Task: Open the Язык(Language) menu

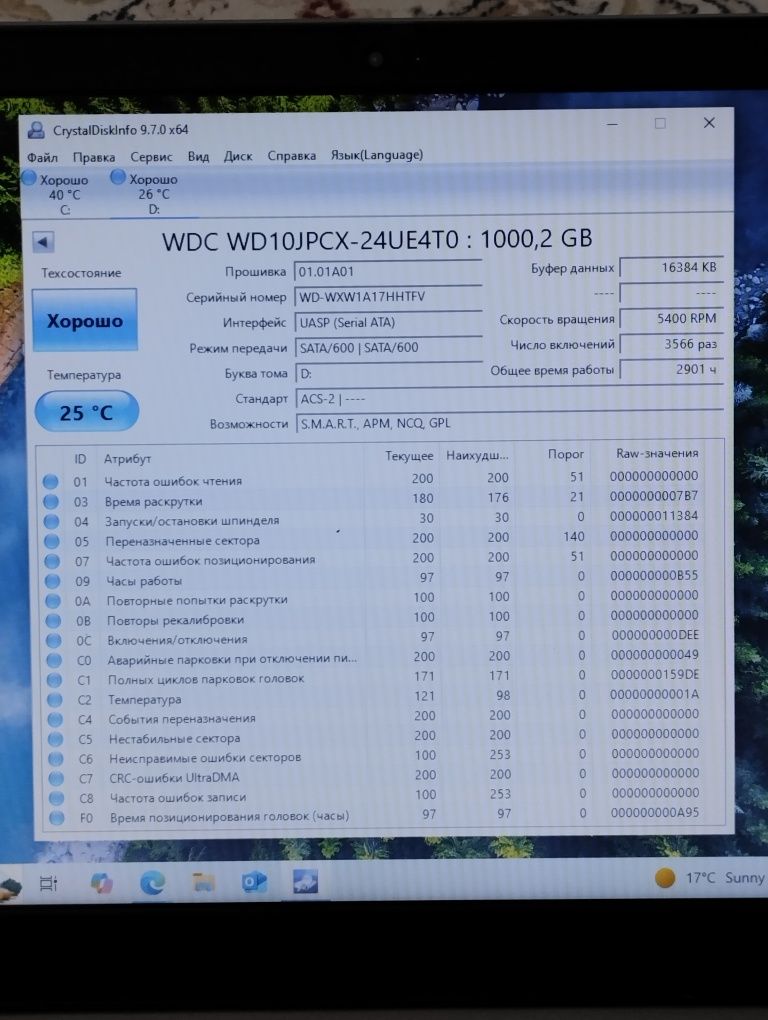Action: pyautogui.click(x=377, y=155)
